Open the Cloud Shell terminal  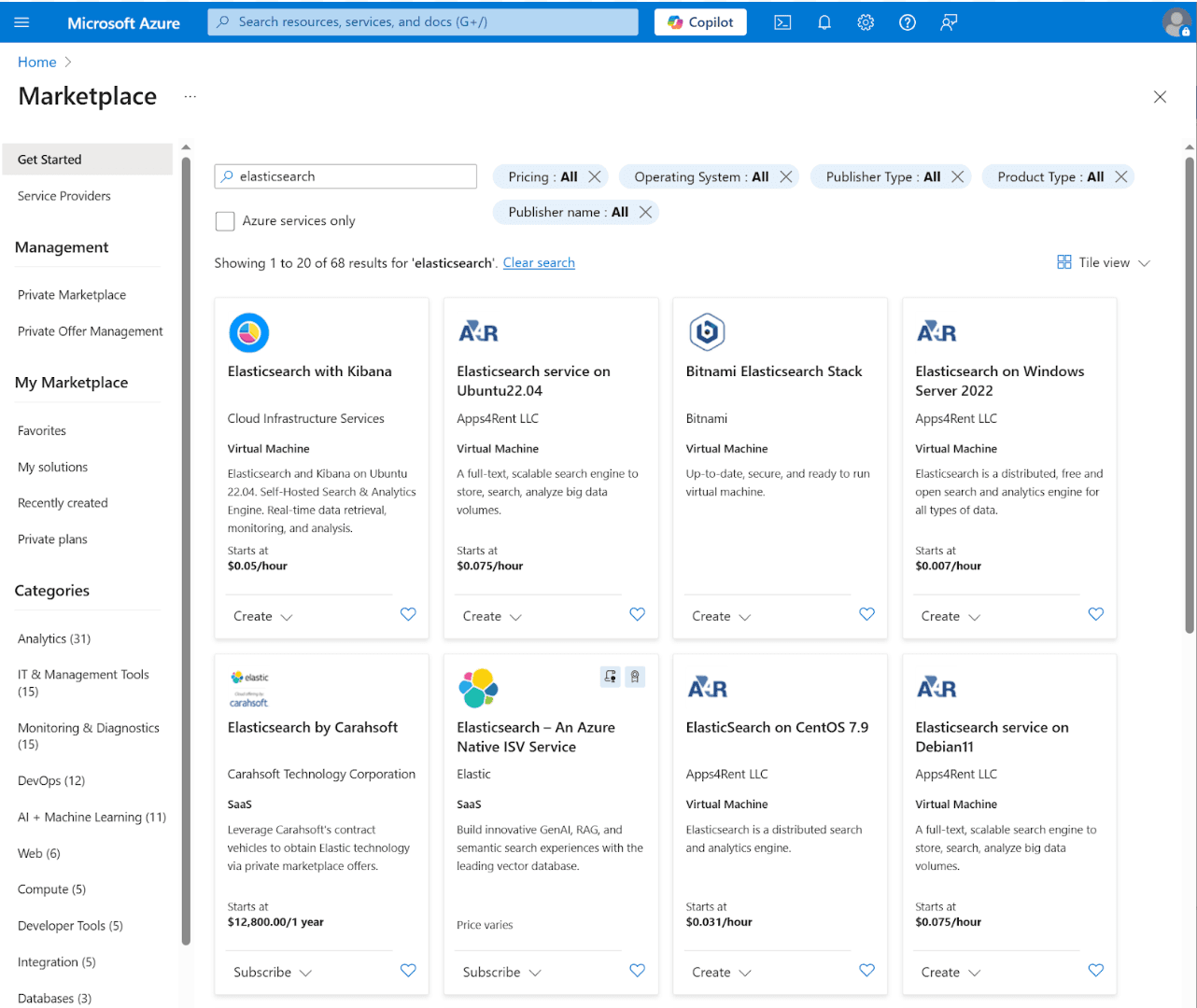point(782,21)
